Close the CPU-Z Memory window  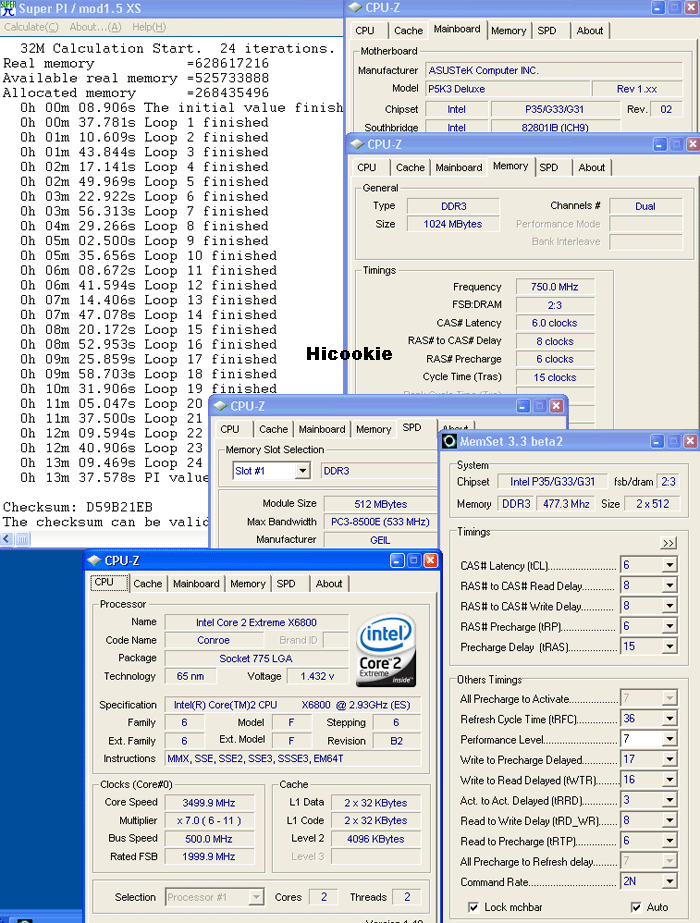693,144
